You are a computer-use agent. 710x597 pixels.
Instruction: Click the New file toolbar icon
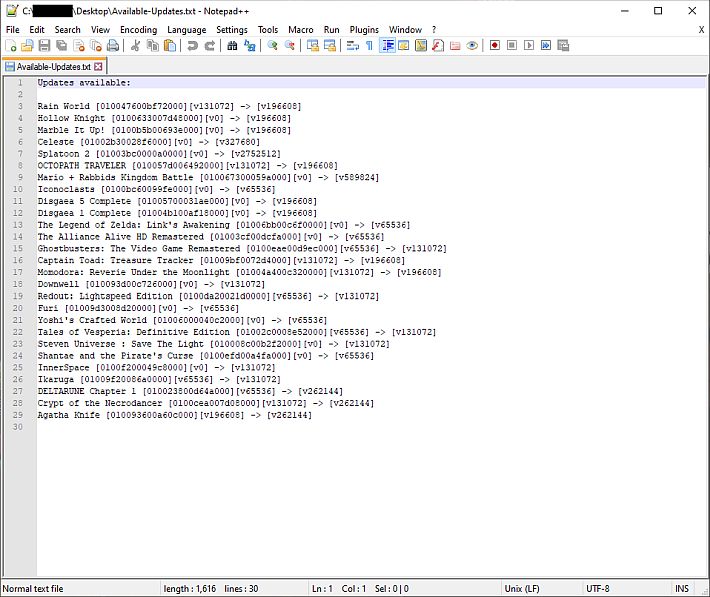(12, 46)
